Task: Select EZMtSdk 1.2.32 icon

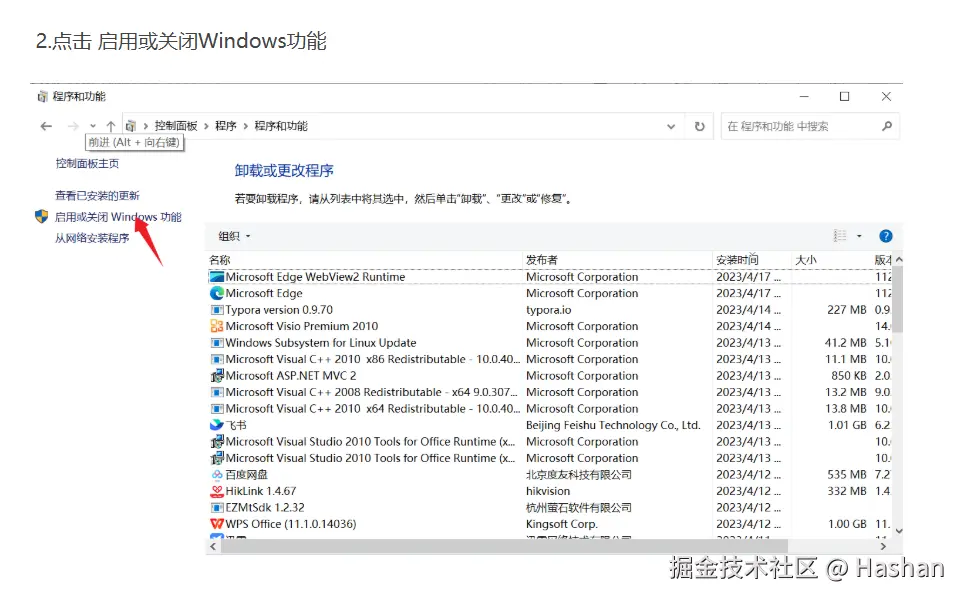Action: (216, 508)
